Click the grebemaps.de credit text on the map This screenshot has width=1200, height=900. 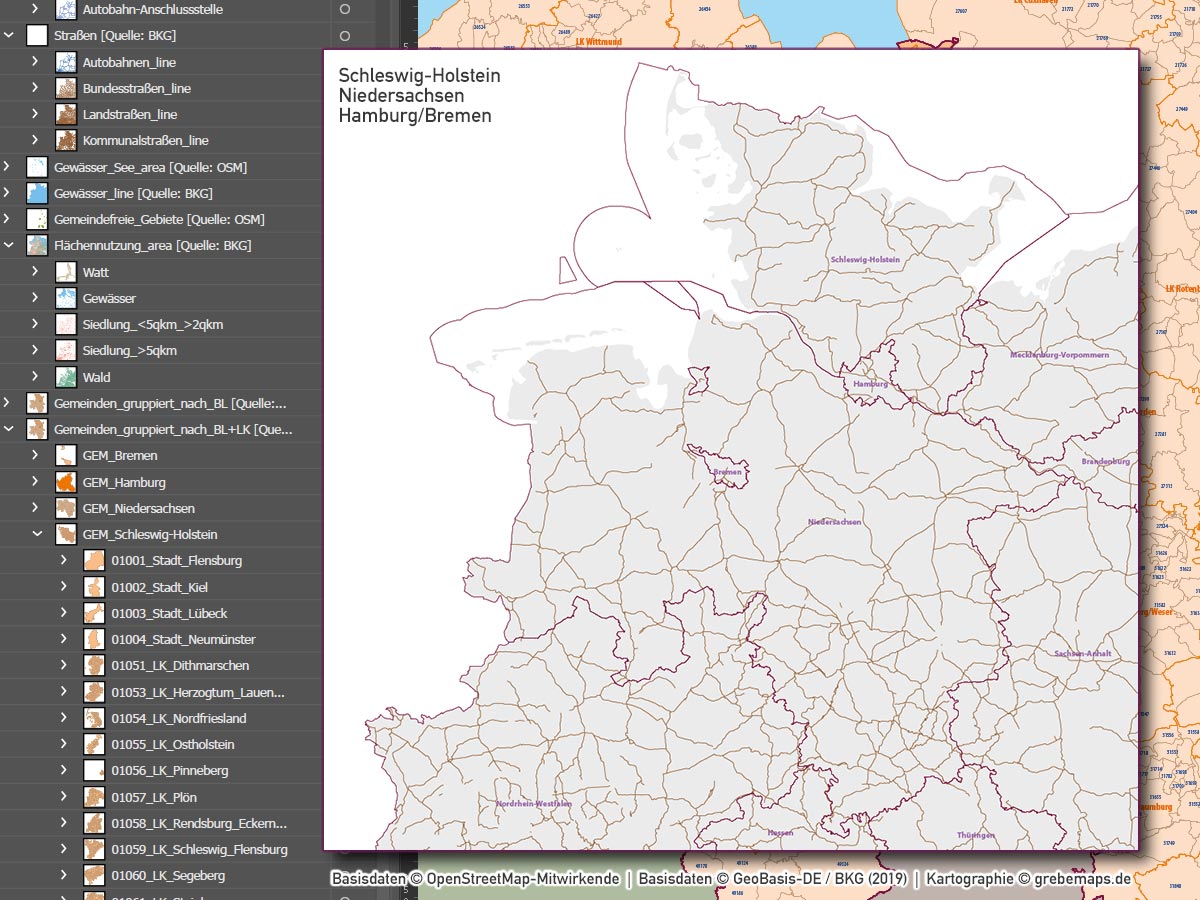[x=1082, y=880]
